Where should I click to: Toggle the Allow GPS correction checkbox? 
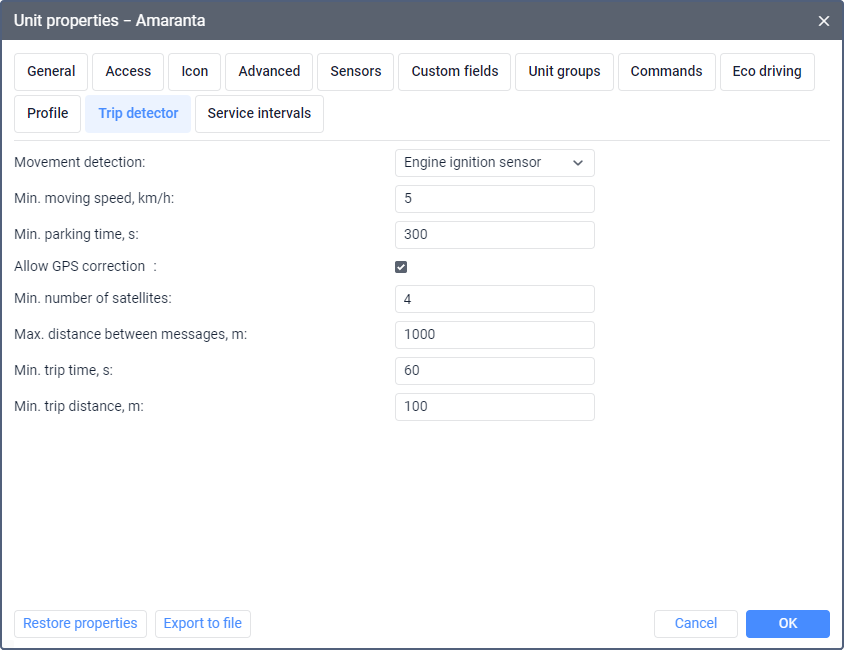coord(401,267)
